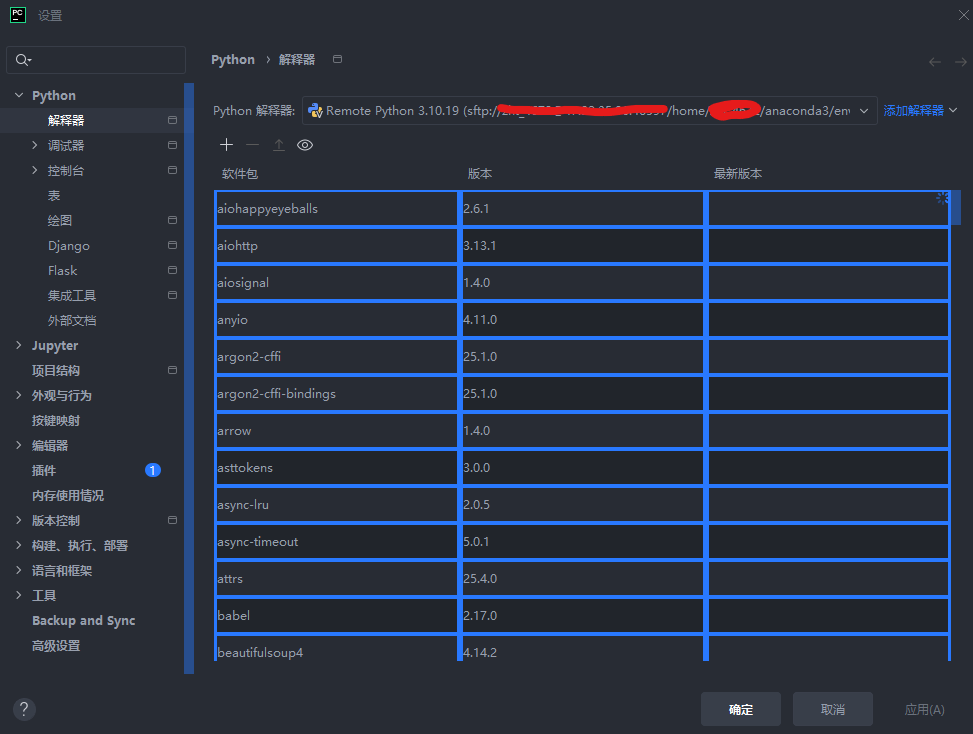This screenshot has width=973, height=734.
Task: Expand the 工具 group
Action: [x=19, y=595]
